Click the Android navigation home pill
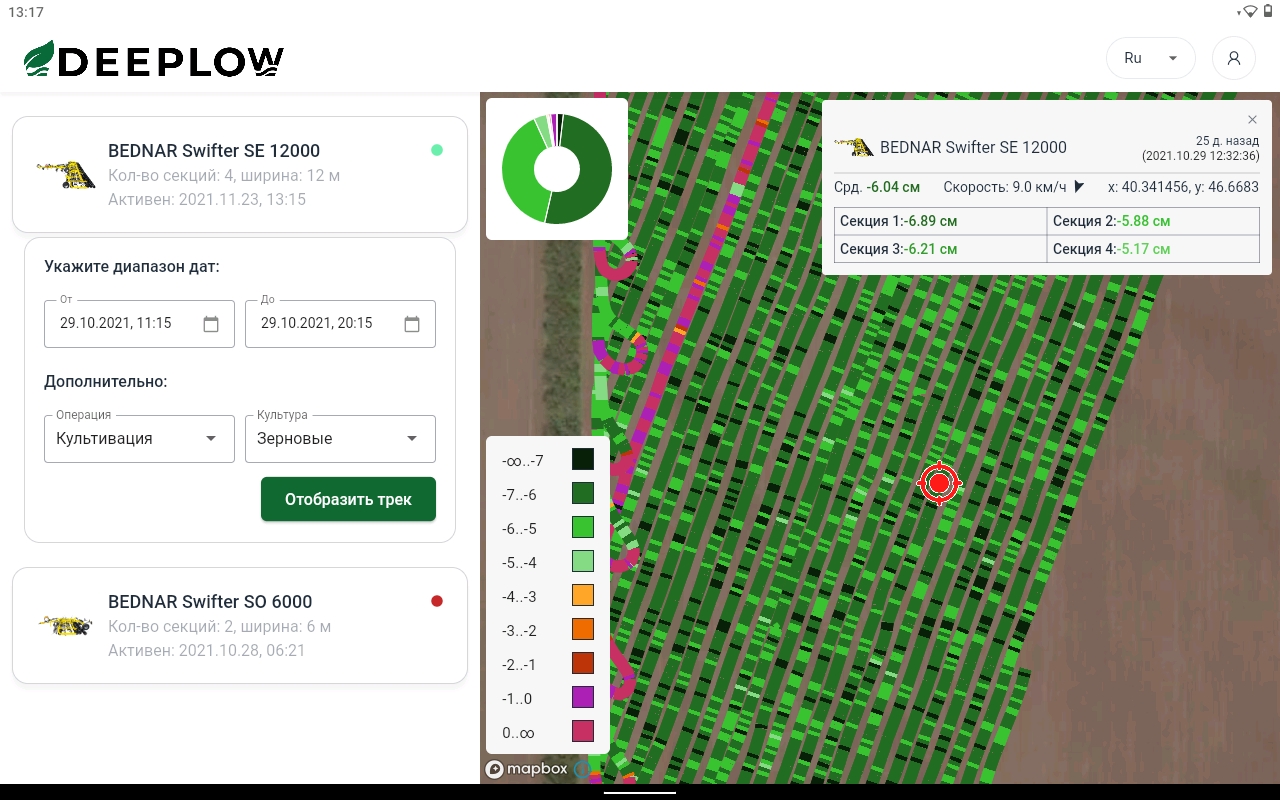Image resolution: width=1280 pixels, height=800 pixels. [640, 792]
